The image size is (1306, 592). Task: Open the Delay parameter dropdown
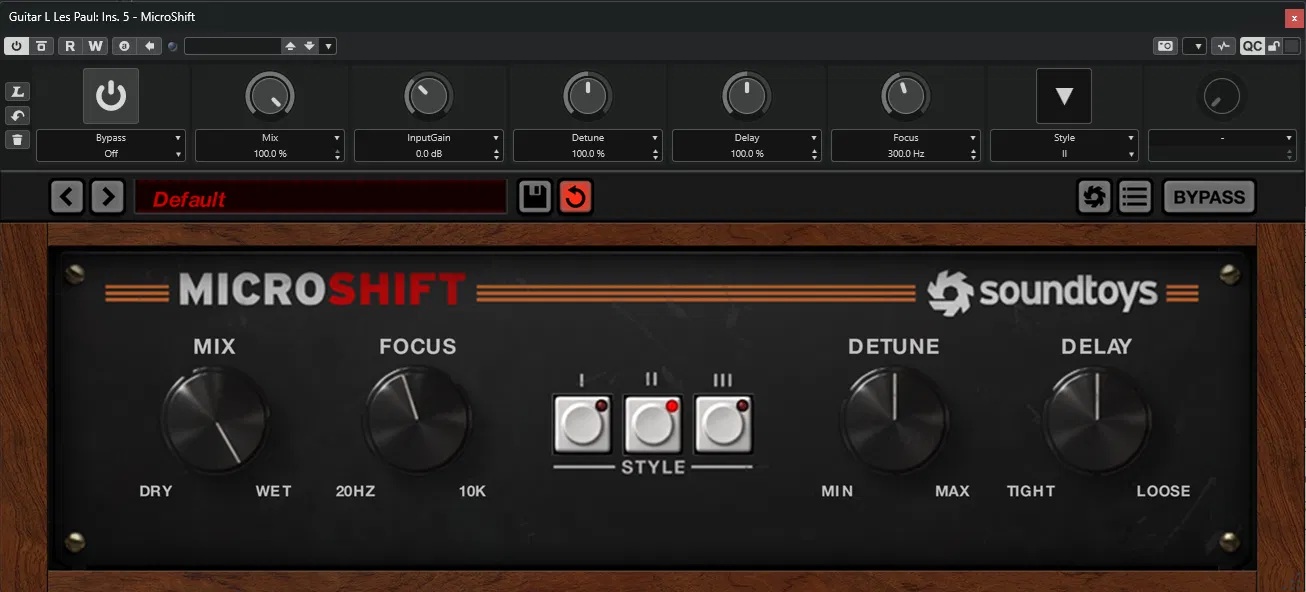747,138
